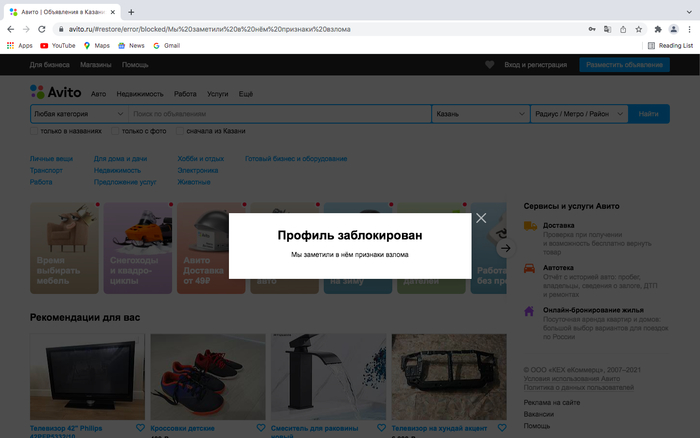Open the News bookmark
The image size is (700, 438).
pos(131,46)
